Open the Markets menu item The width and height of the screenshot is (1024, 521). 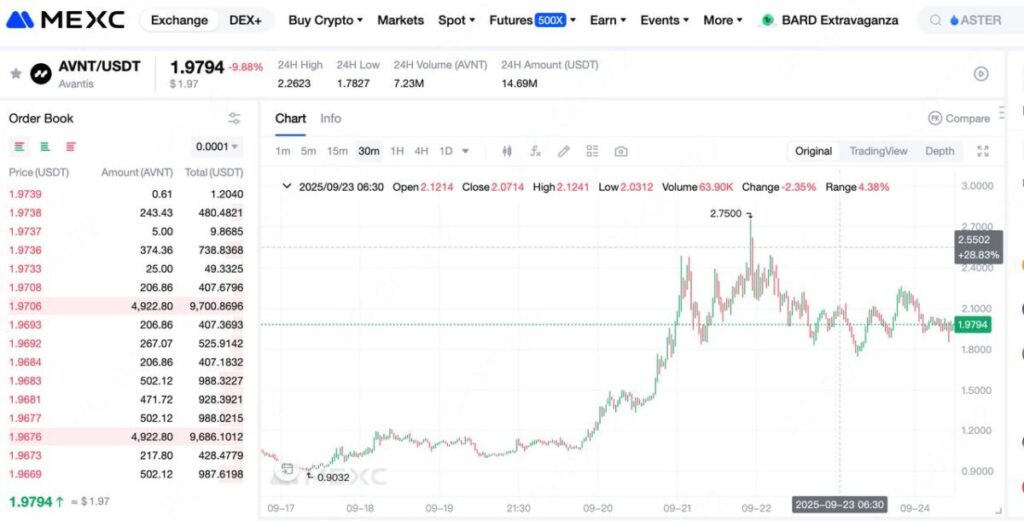400,20
